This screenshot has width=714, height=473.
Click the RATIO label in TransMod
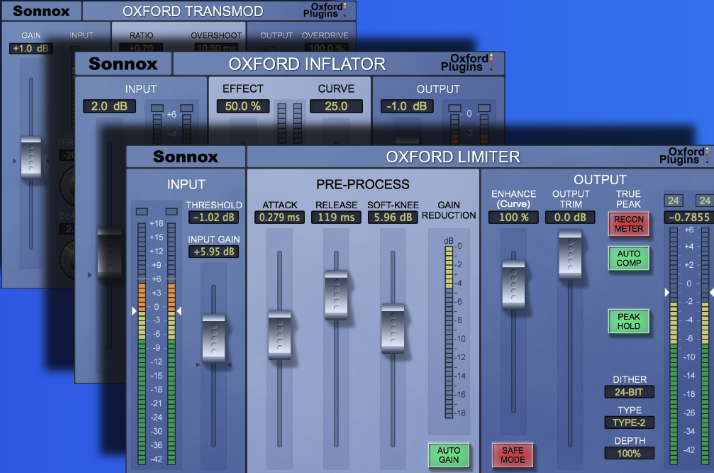[x=141, y=35]
